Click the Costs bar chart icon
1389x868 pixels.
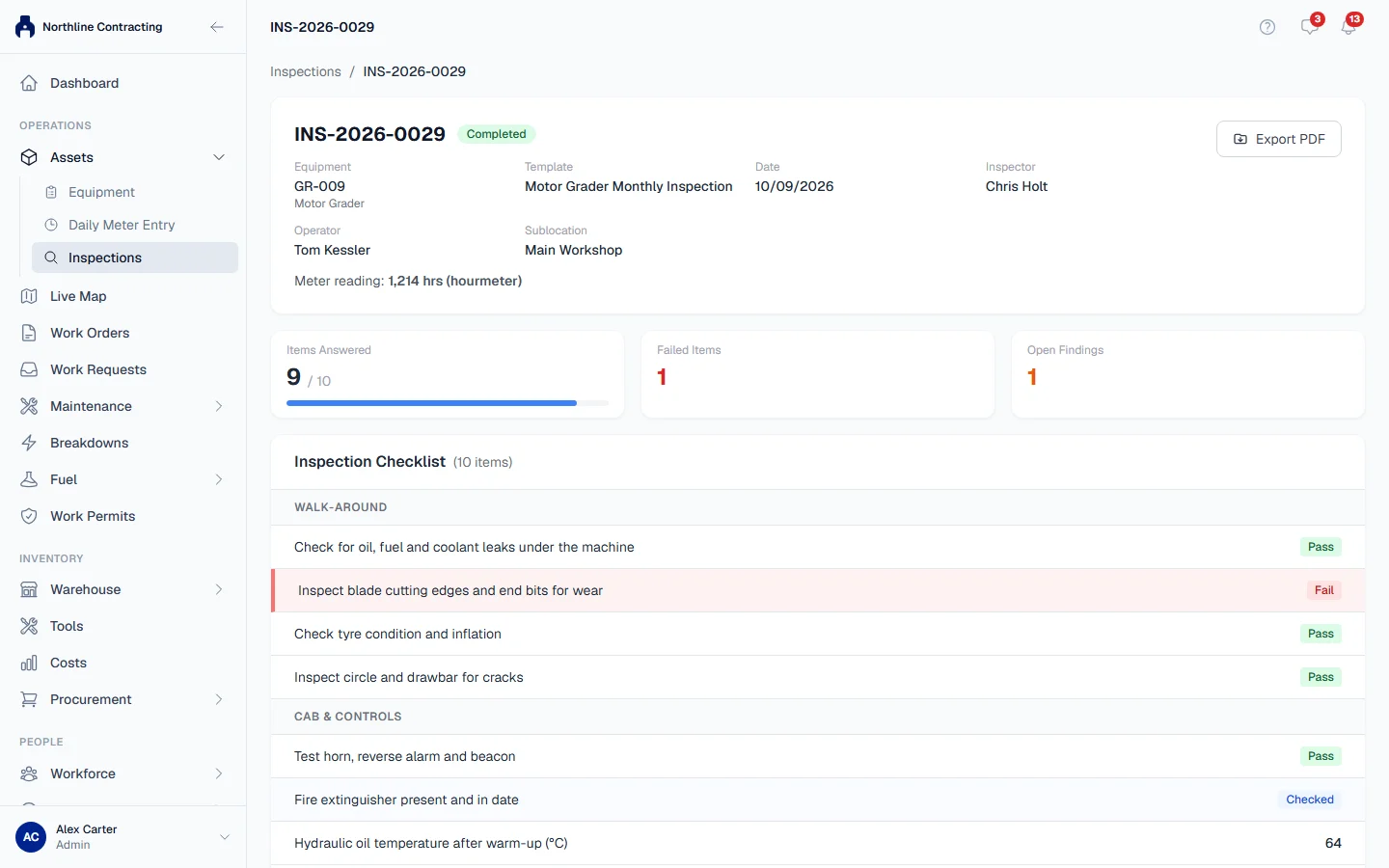point(29,663)
